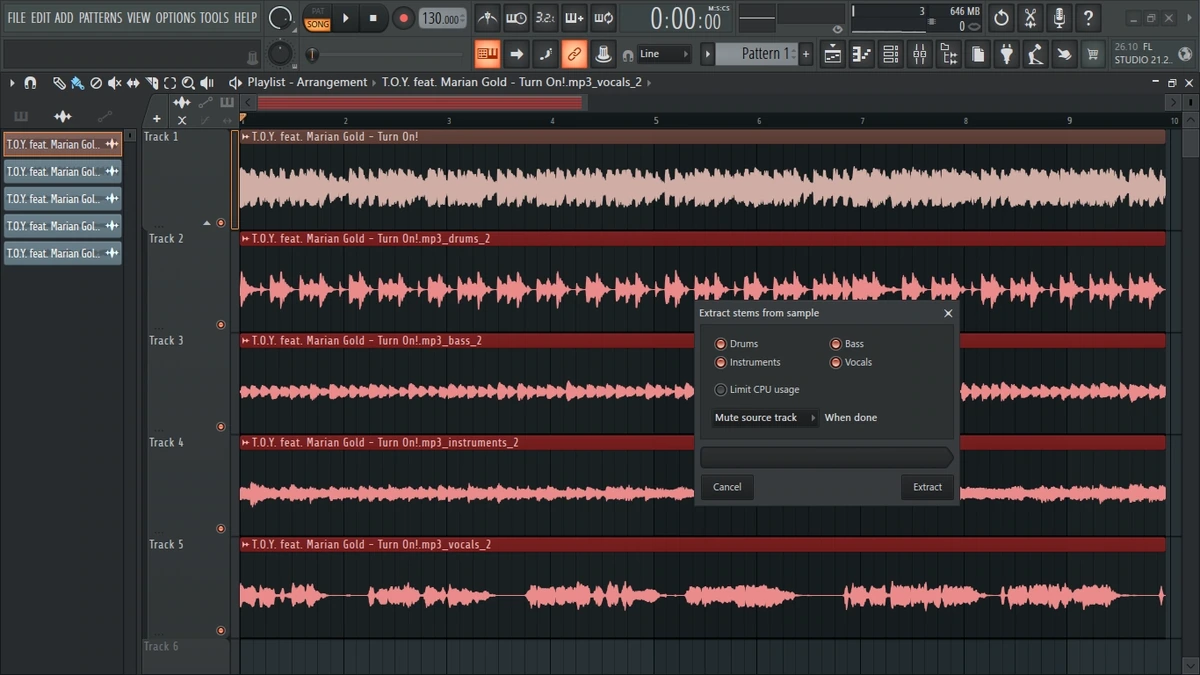Collapse Track 1 group with the triangle arrow
1200x675 pixels.
click(x=207, y=223)
